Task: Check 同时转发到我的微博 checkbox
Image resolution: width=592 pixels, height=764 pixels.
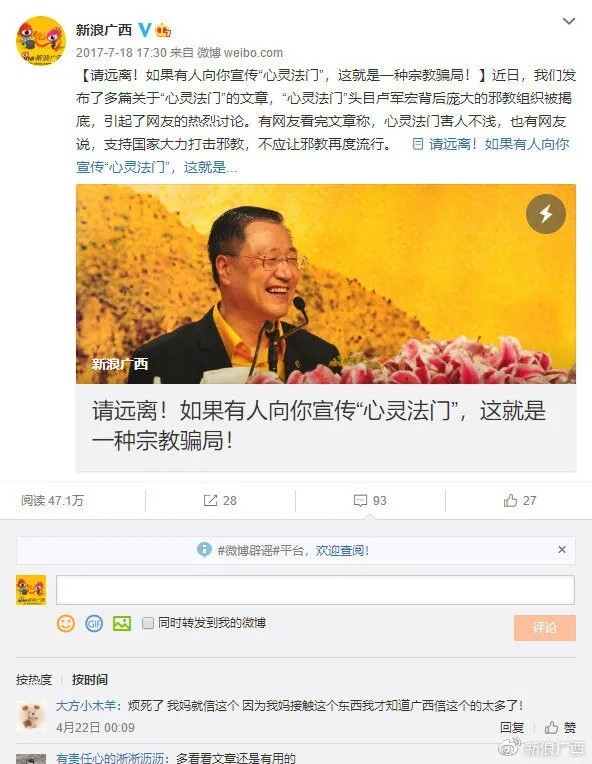Action: coord(148,623)
